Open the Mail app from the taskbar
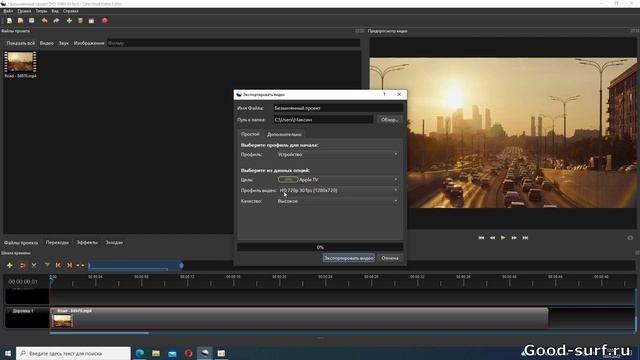Viewport: 640px width, 360px height. coord(172,353)
